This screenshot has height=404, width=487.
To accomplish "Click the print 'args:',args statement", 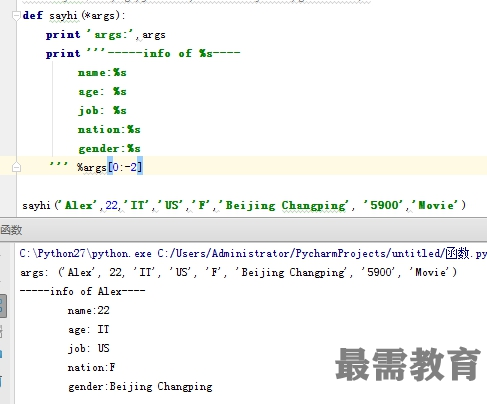I will pyautogui.click(x=105, y=35).
